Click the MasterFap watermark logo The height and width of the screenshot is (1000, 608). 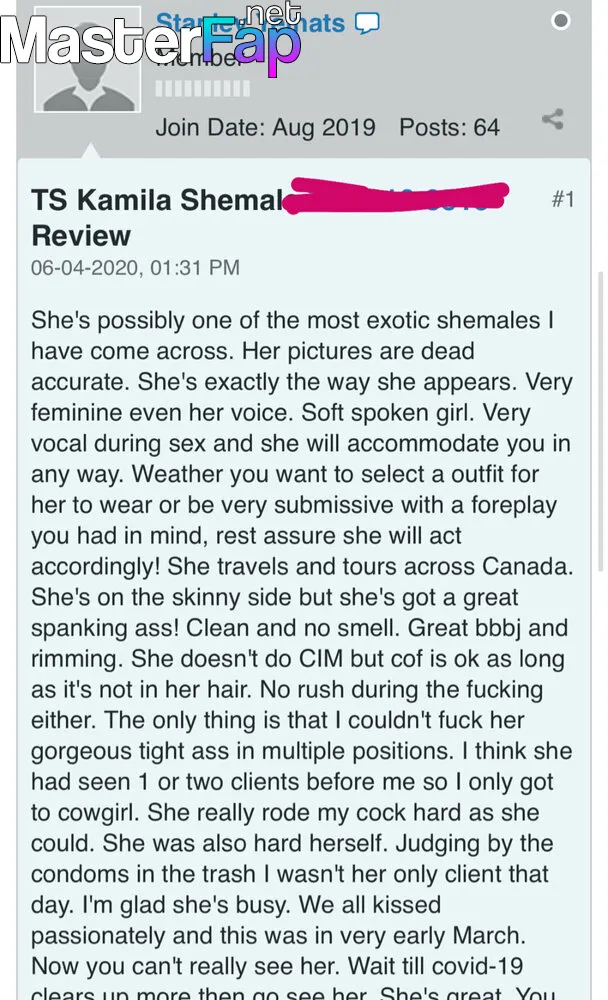tap(151, 41)
